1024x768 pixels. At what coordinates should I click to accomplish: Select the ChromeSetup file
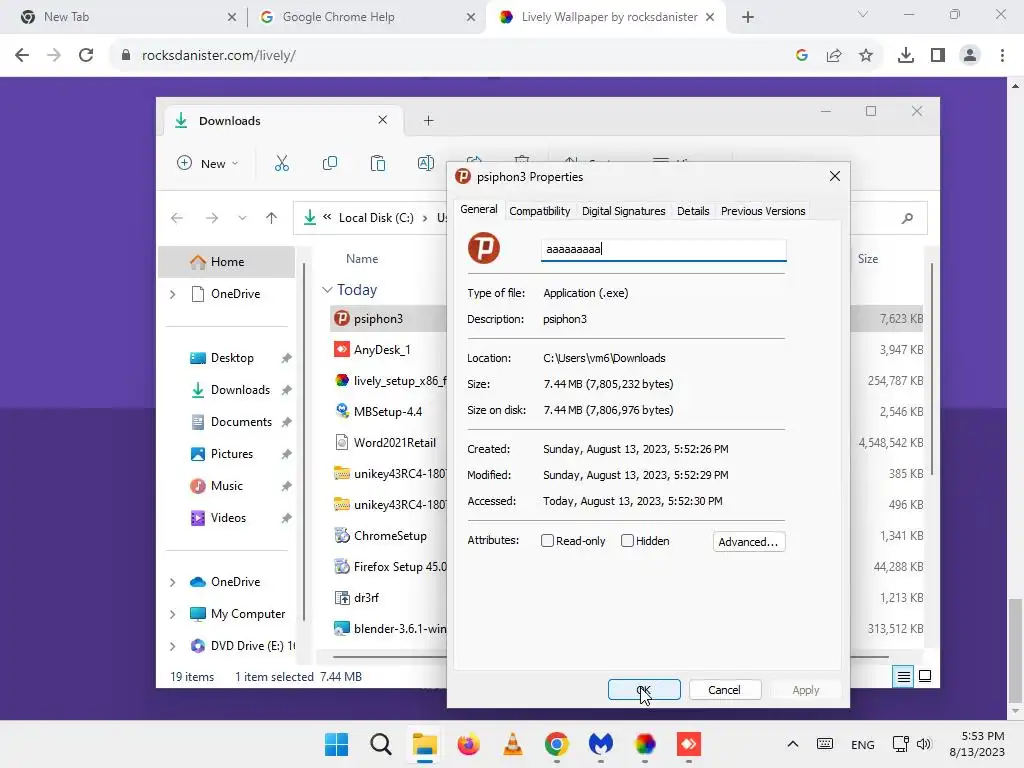[390, 536]
